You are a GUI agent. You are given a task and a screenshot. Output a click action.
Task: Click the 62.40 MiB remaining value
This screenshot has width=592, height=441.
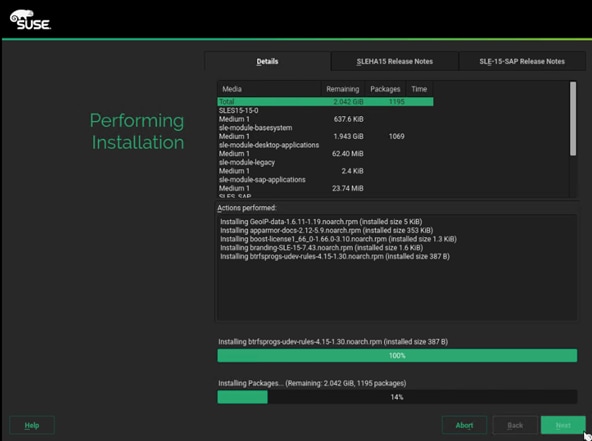pyautogui.click(x=347, y=154)
